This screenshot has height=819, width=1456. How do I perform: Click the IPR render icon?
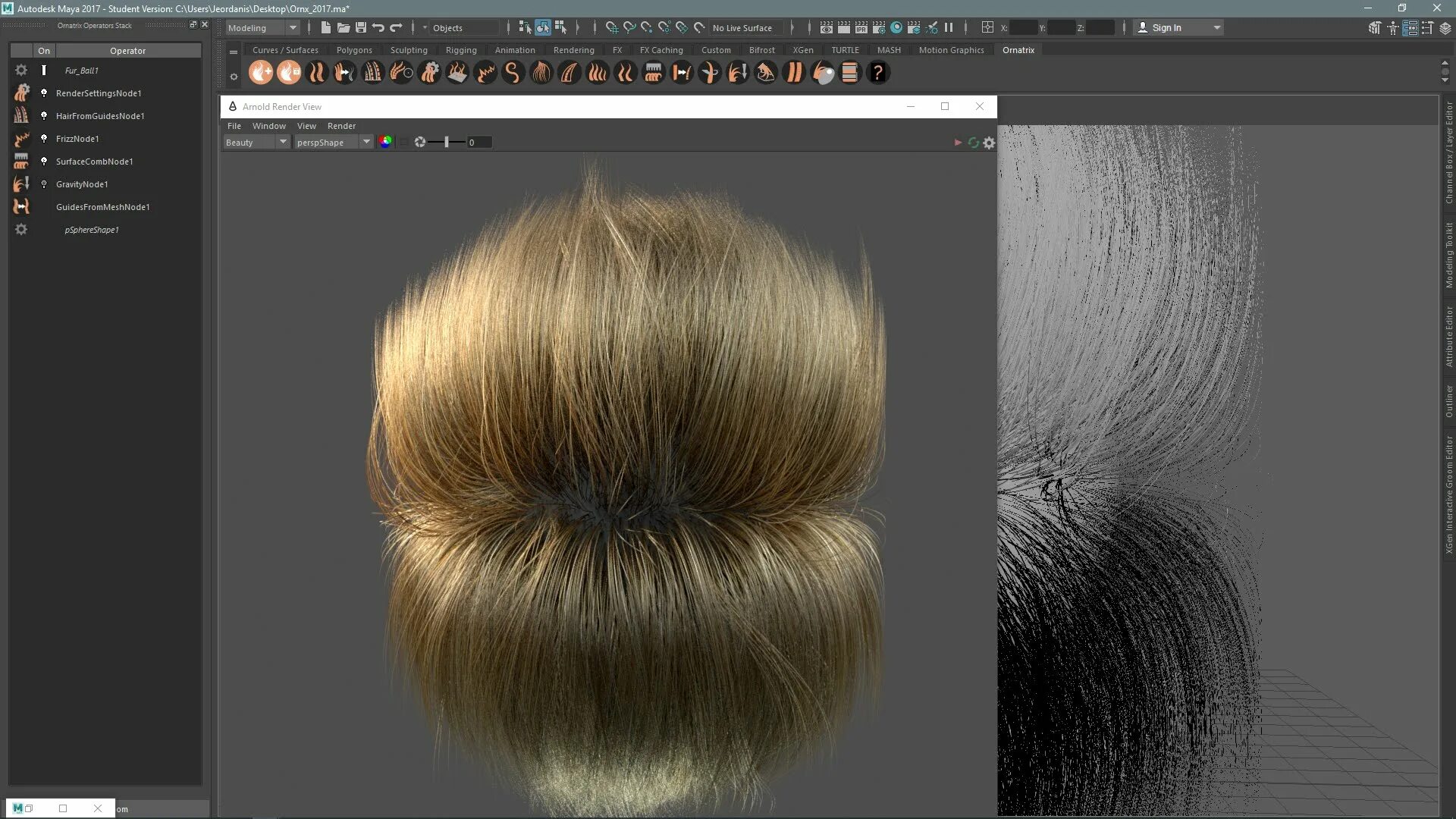pos(861,28)
